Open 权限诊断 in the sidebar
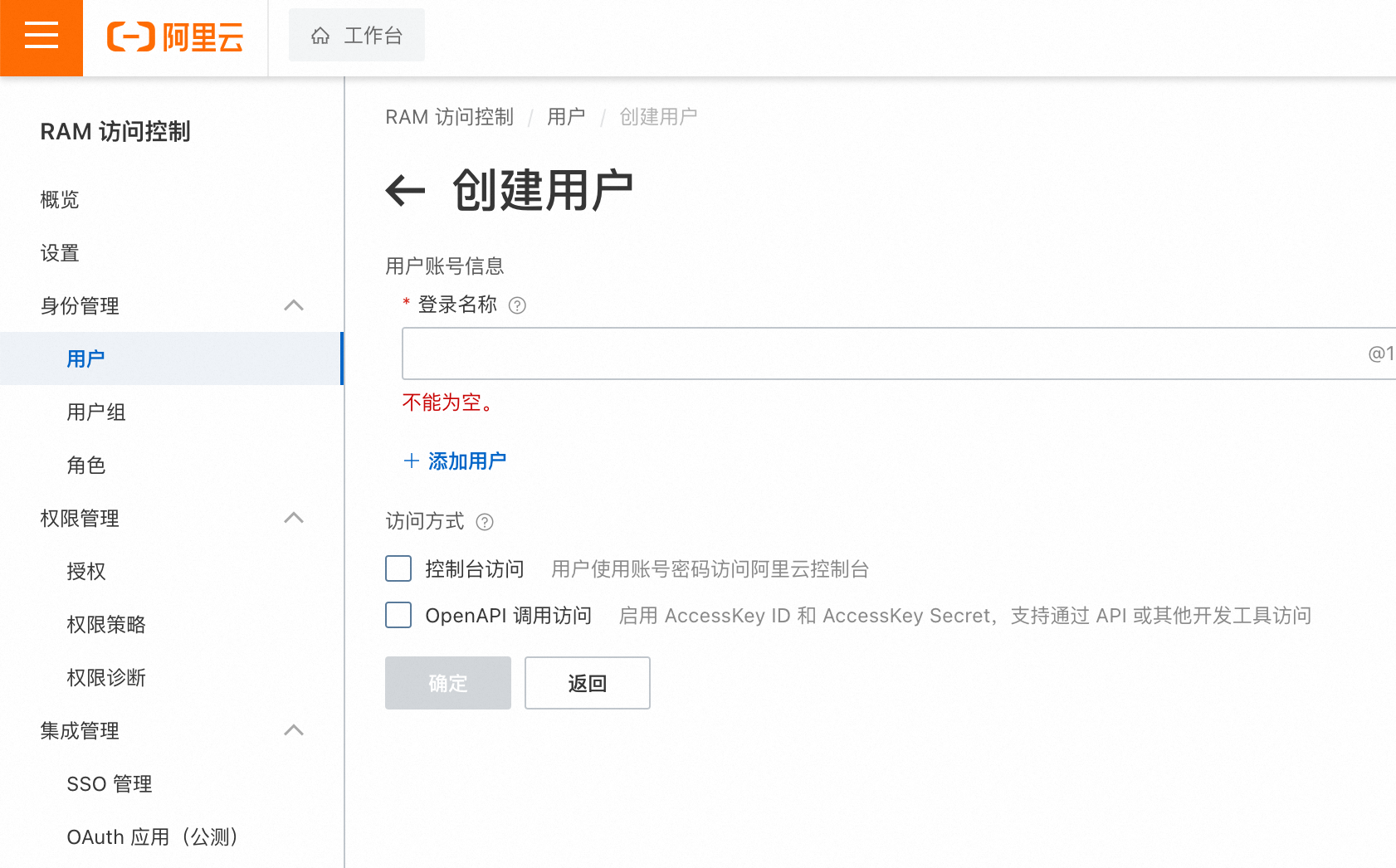Screen dimensions: 1396x868 (x=106, y=678)
